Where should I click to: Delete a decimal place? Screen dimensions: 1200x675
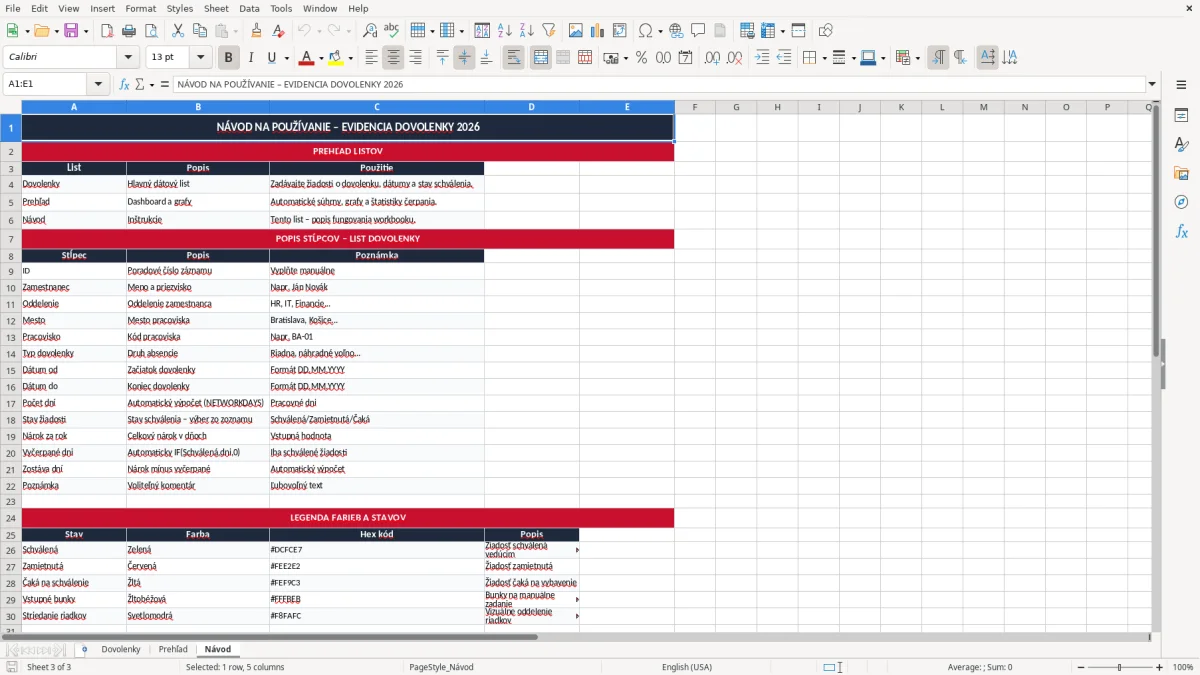point(735,58)
